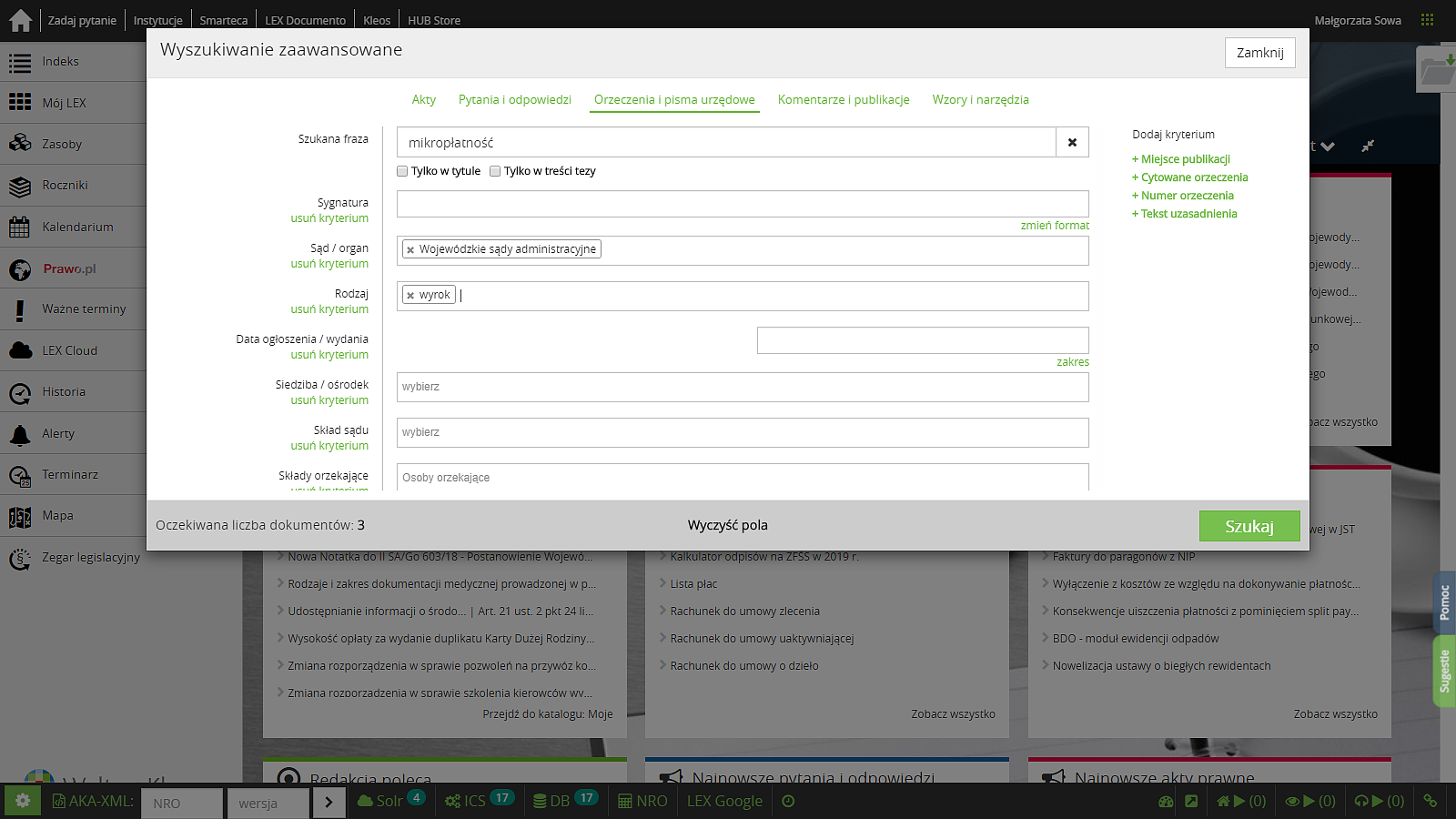The image size is (1456, 819).
Task: Switch to the Akty tab
Action: pyautogui.click(x=423, y=100)
